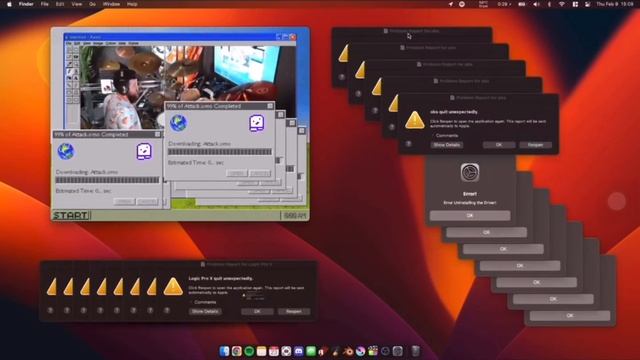640x360 pixels.
Task: Click 'obs quit unexpectedly.' heading text
Action: [x=453, y=111]
